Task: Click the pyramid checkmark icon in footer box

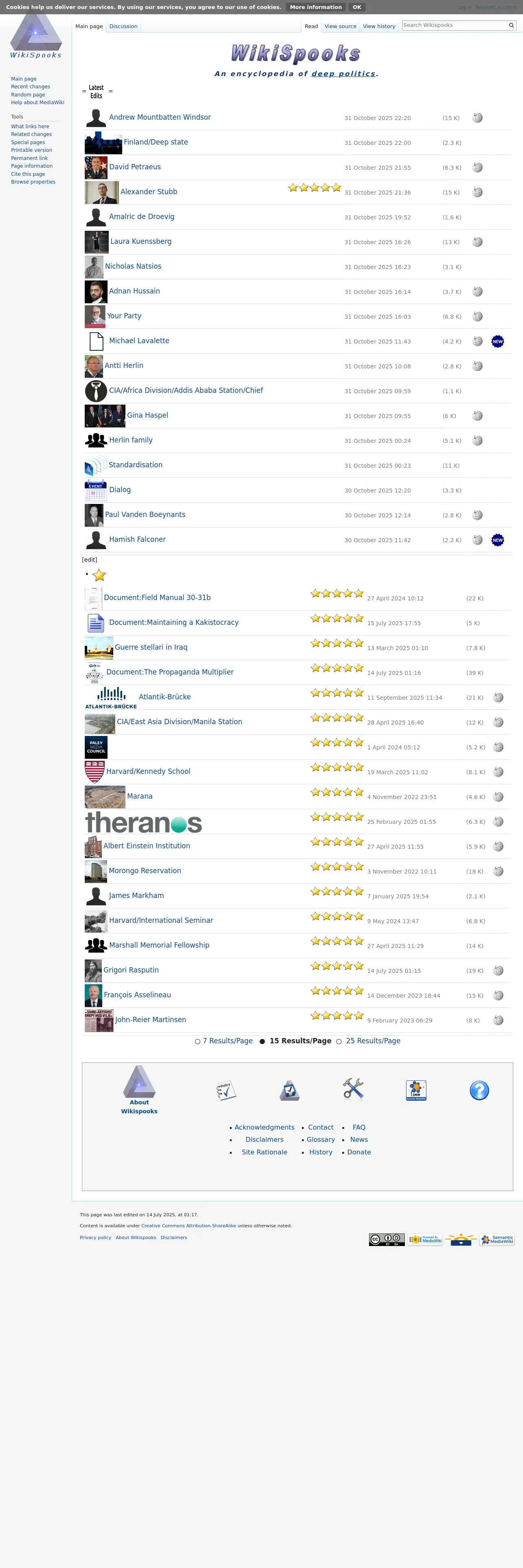Action: 289,1090
